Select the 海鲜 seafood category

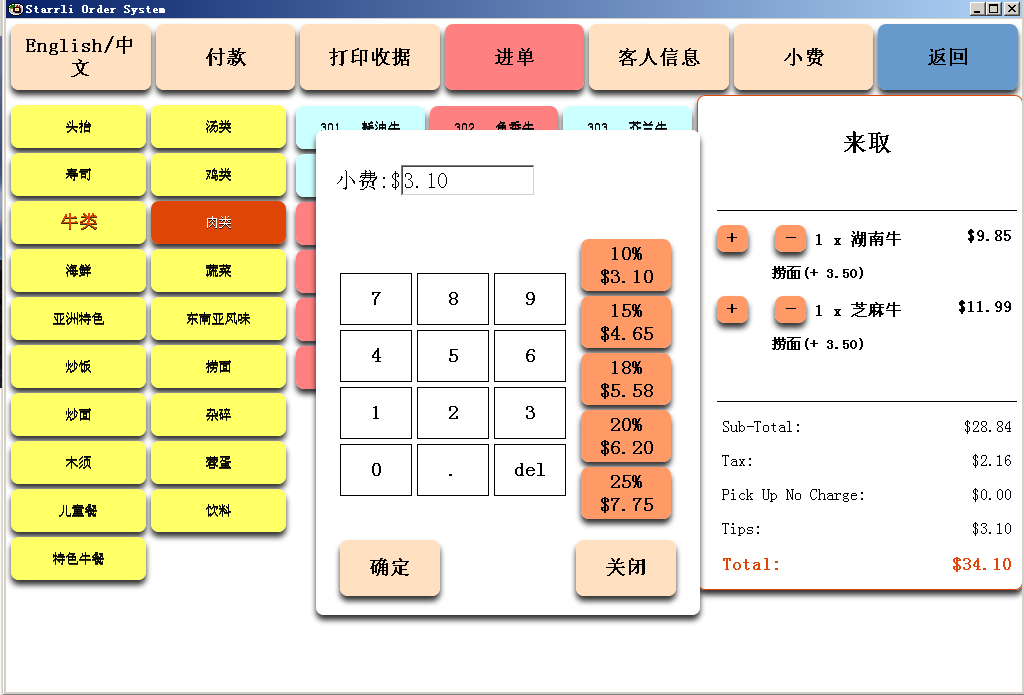(x=78, y=271)
